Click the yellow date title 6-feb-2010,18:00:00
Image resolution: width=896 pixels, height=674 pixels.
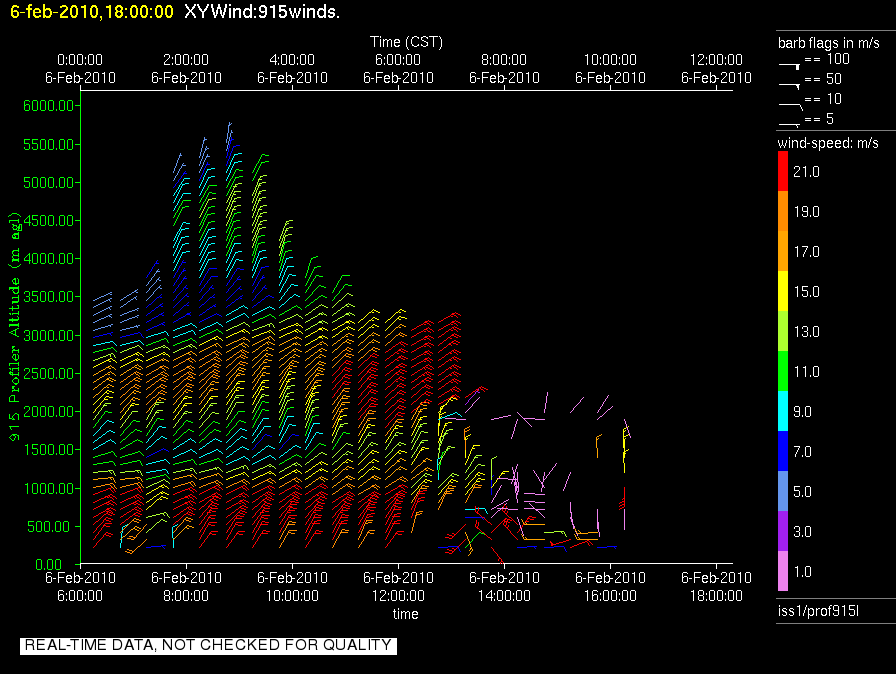pyautogui.click(x=92, y=13)
